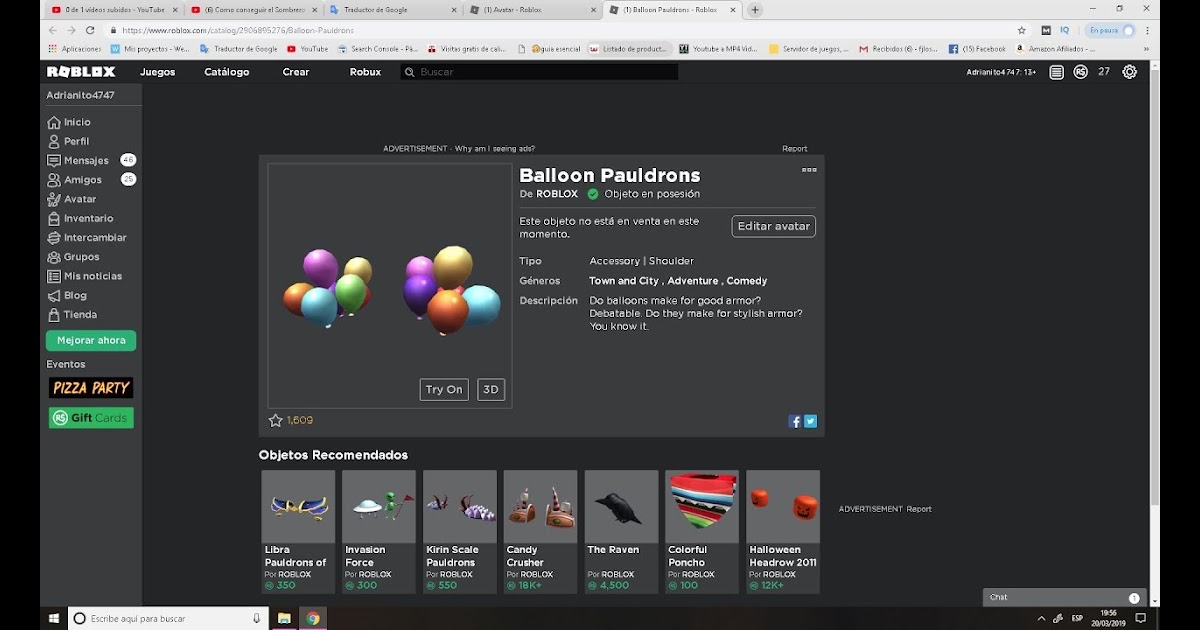Open the Pizza Party event banner
This screenshot has height=630, width=1200.
click(x=91, y=388)
